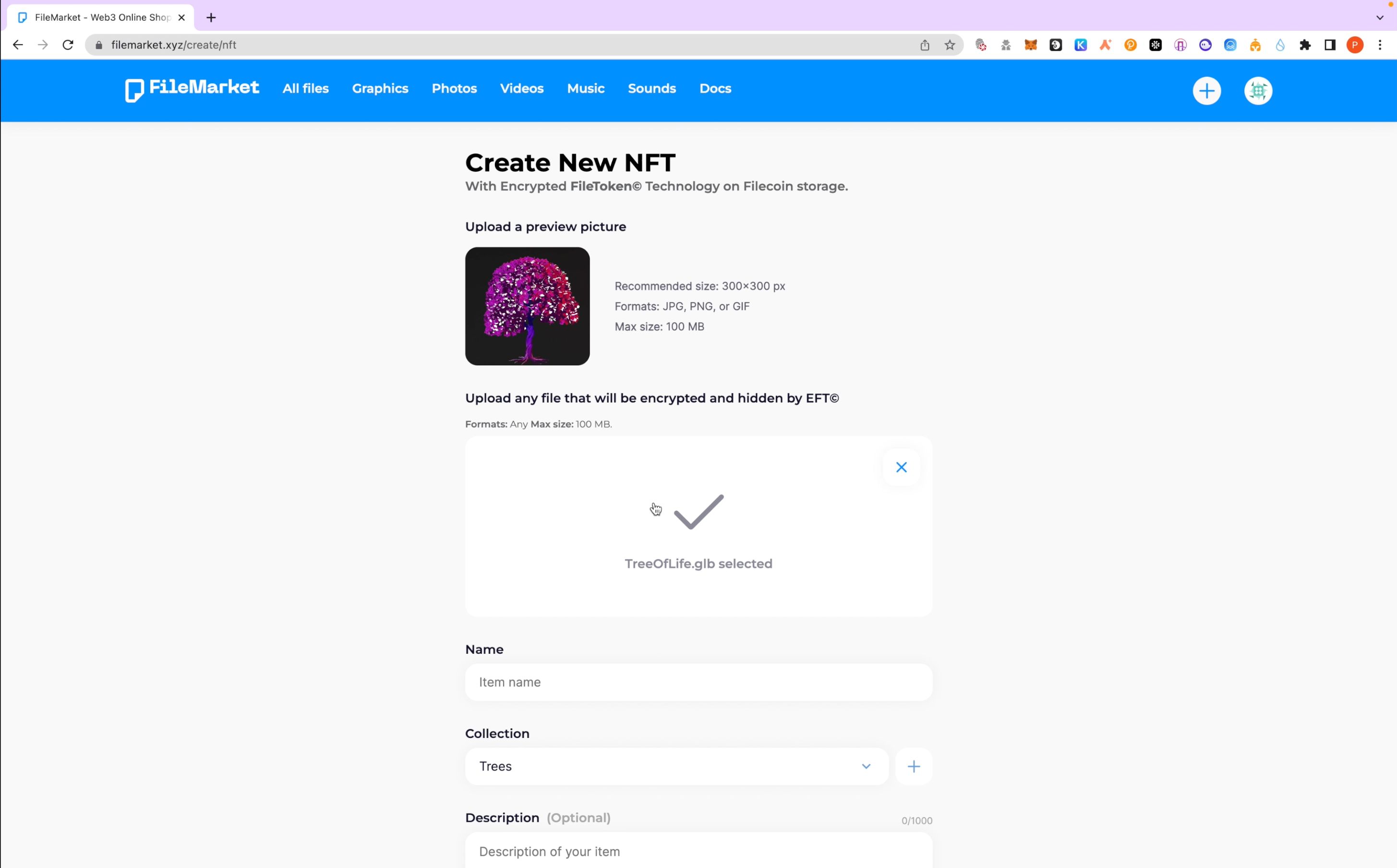Click the Description text area field
This screenshot has height=868, width=1397.
[x=697, y=851]
